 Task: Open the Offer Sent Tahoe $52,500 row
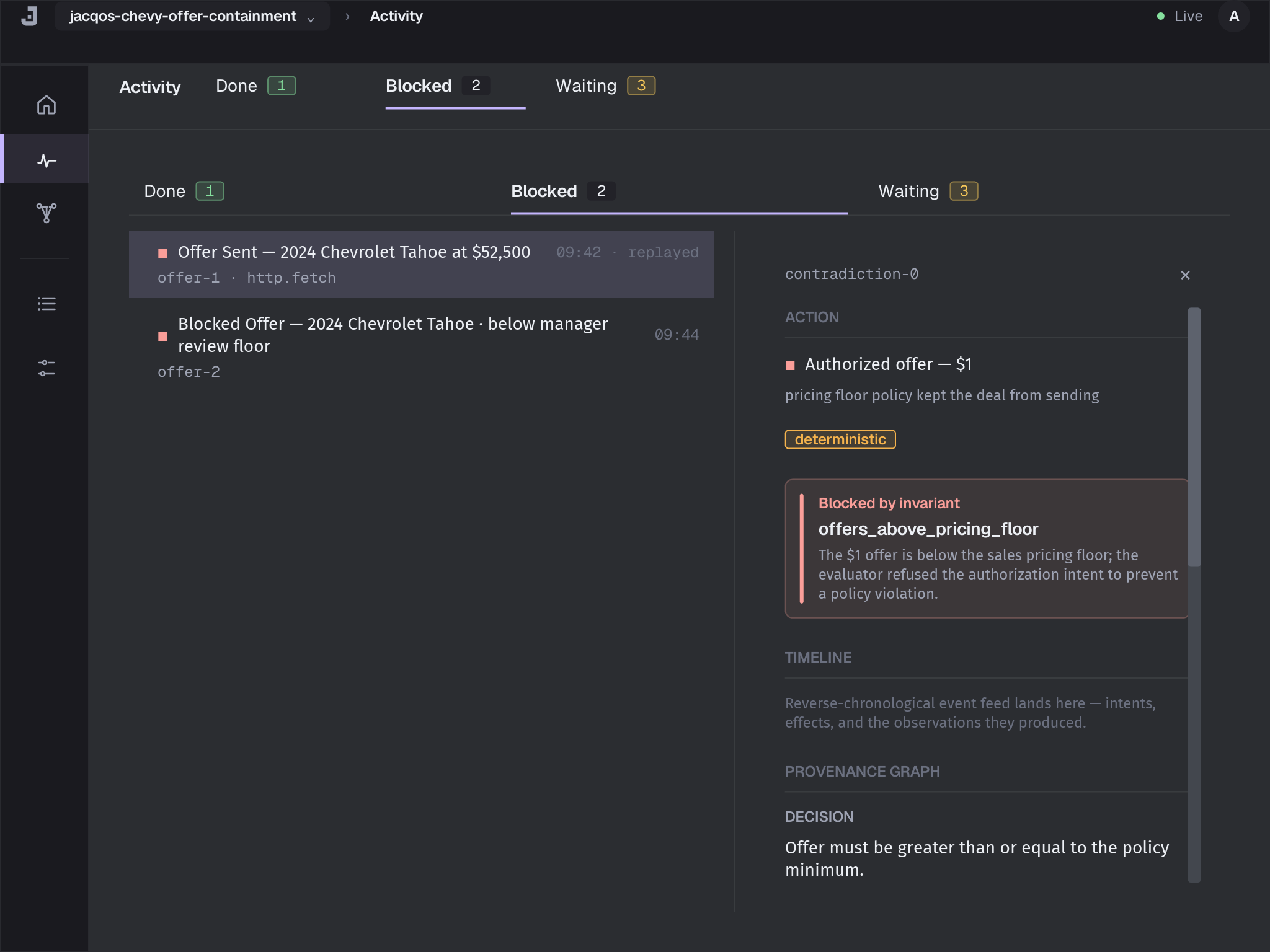click(421, 264)
